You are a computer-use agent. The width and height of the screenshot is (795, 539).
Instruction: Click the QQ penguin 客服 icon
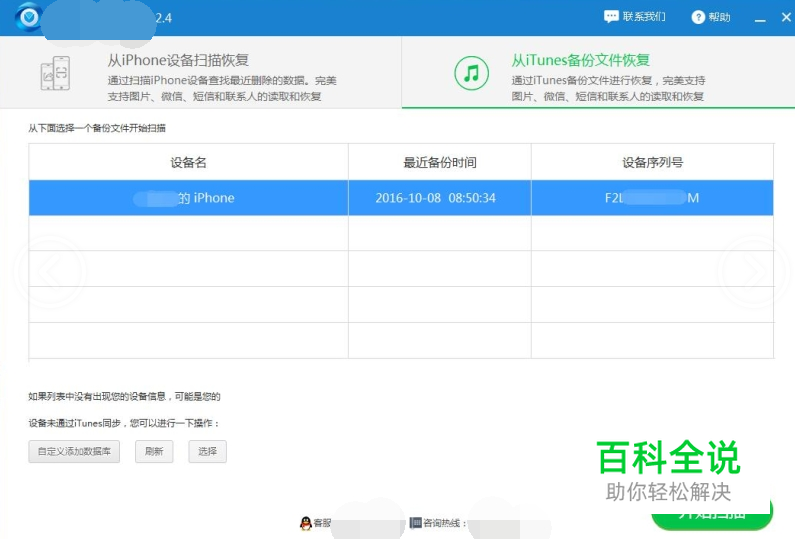click(x=306, y=523)
